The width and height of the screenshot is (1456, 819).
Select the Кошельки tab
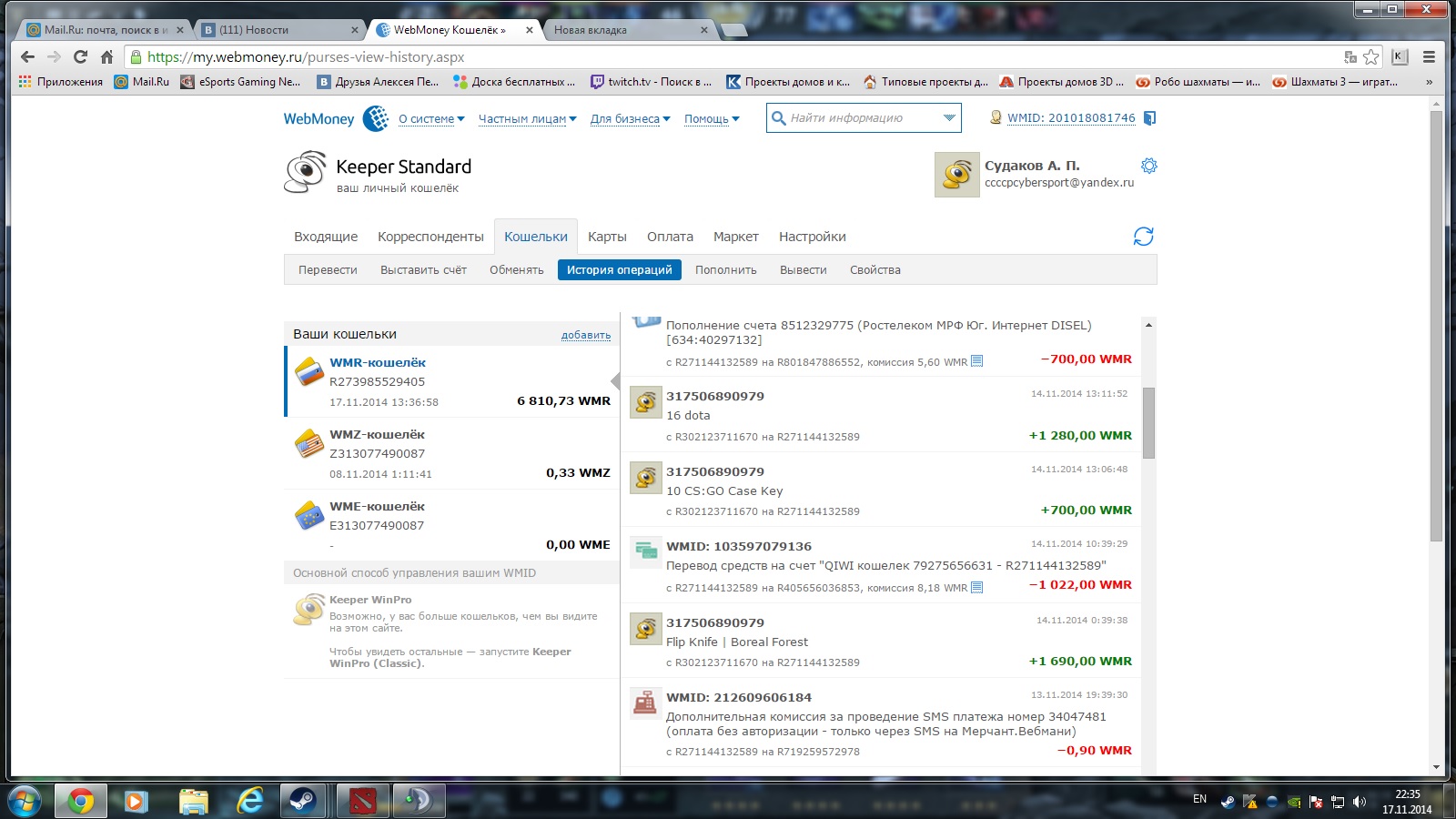tap(536, 237)
